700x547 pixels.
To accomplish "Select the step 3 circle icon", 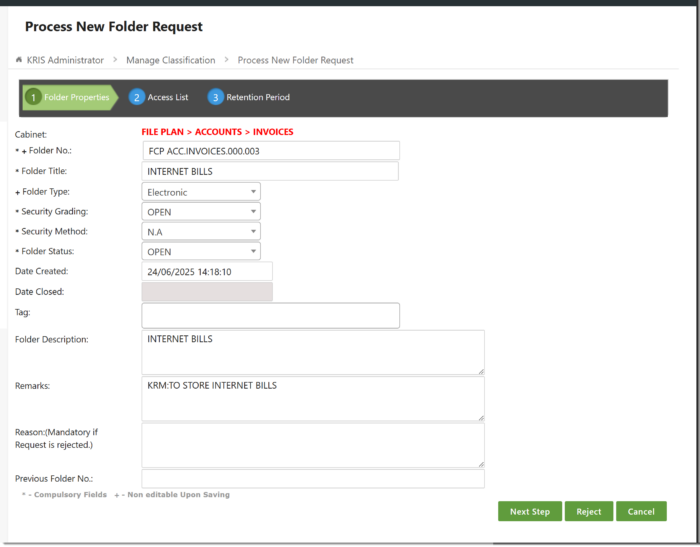I will [x=215, y=97].
